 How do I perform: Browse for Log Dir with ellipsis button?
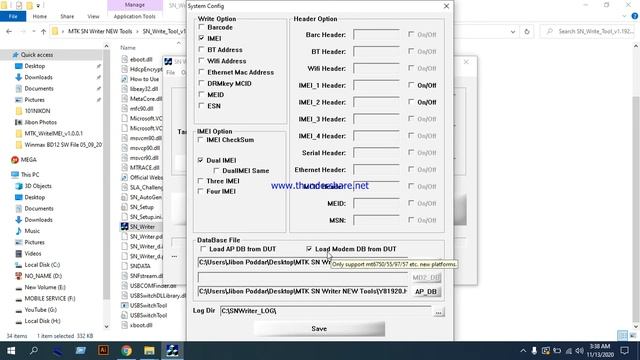[x=438, y=312]
